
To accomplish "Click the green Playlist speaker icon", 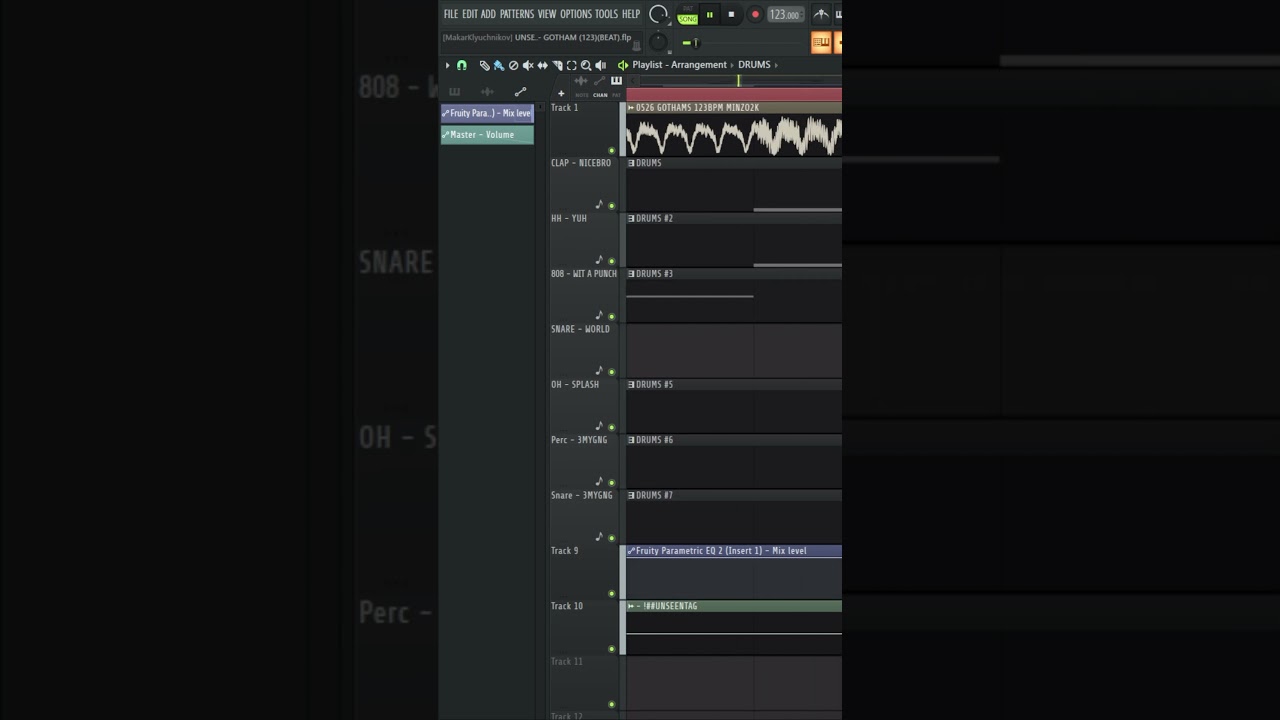I will (623, 65).
